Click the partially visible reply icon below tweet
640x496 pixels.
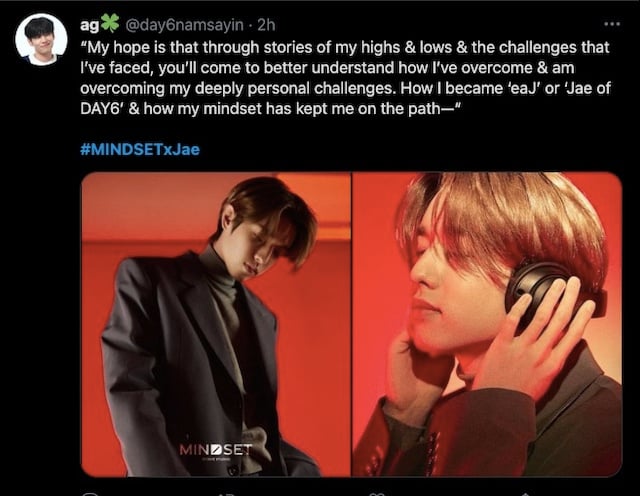90,494
